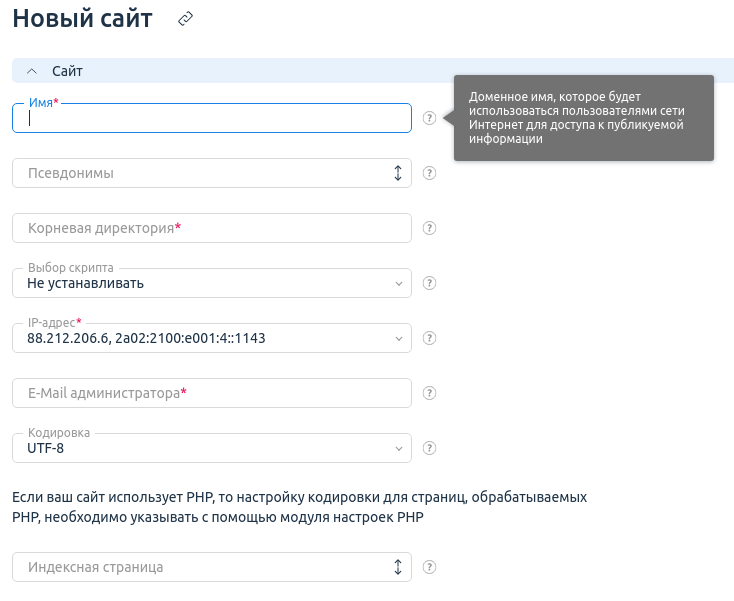Click the Псевдонимы input field

pos(201,173)
